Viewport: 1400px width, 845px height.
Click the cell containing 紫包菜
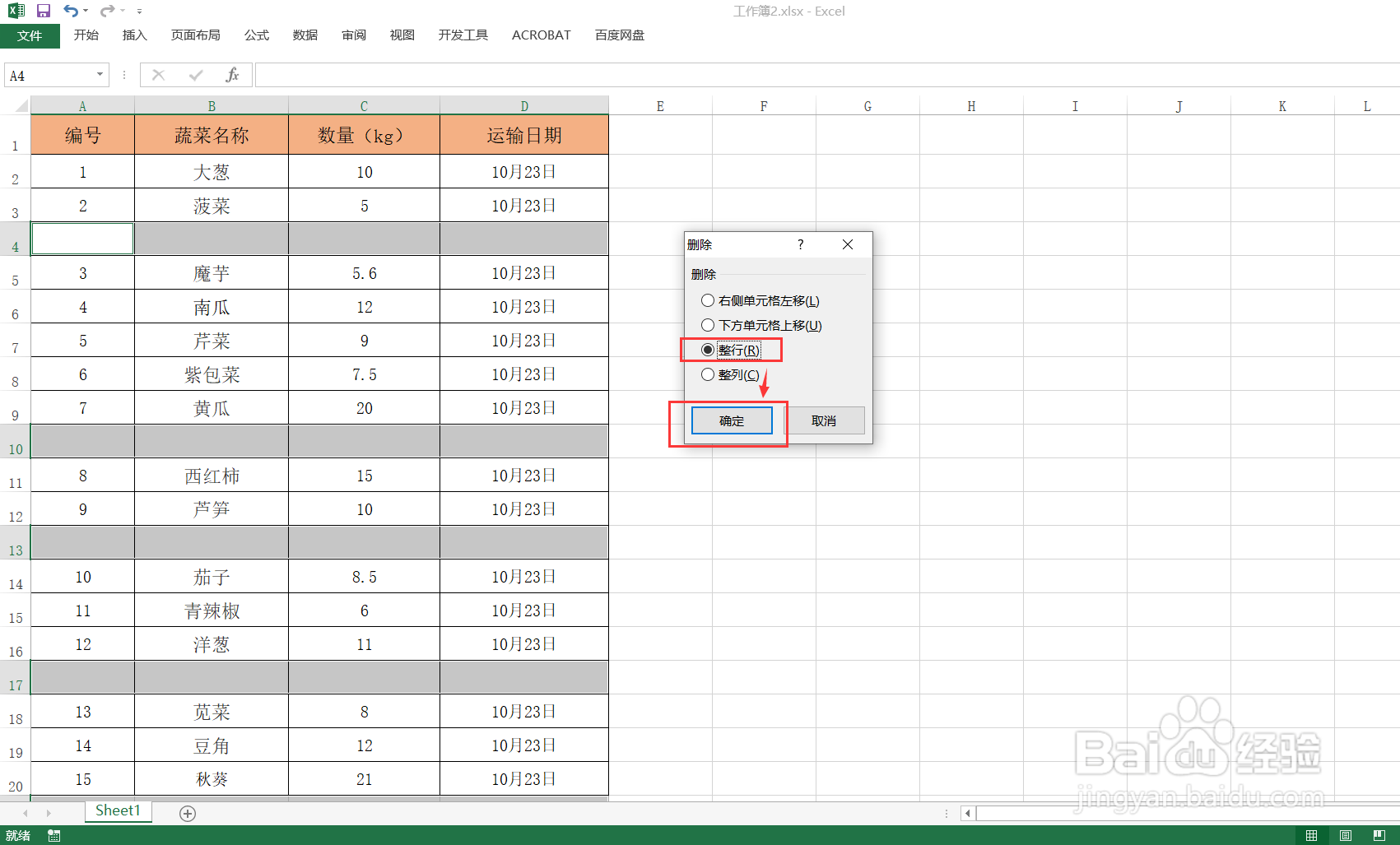(x=212, y=374)
